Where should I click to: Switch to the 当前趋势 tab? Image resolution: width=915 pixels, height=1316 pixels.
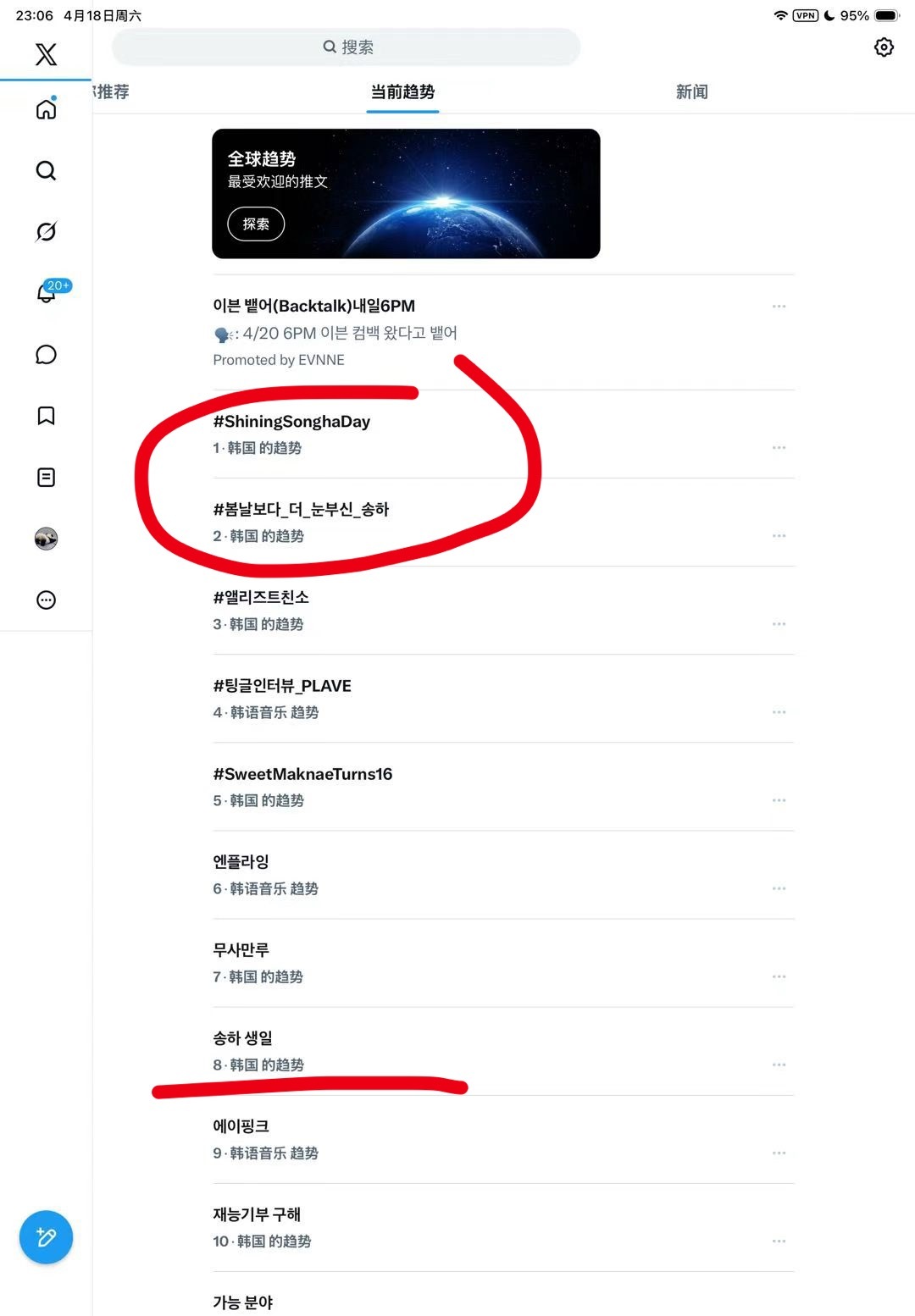coord(402,91)
